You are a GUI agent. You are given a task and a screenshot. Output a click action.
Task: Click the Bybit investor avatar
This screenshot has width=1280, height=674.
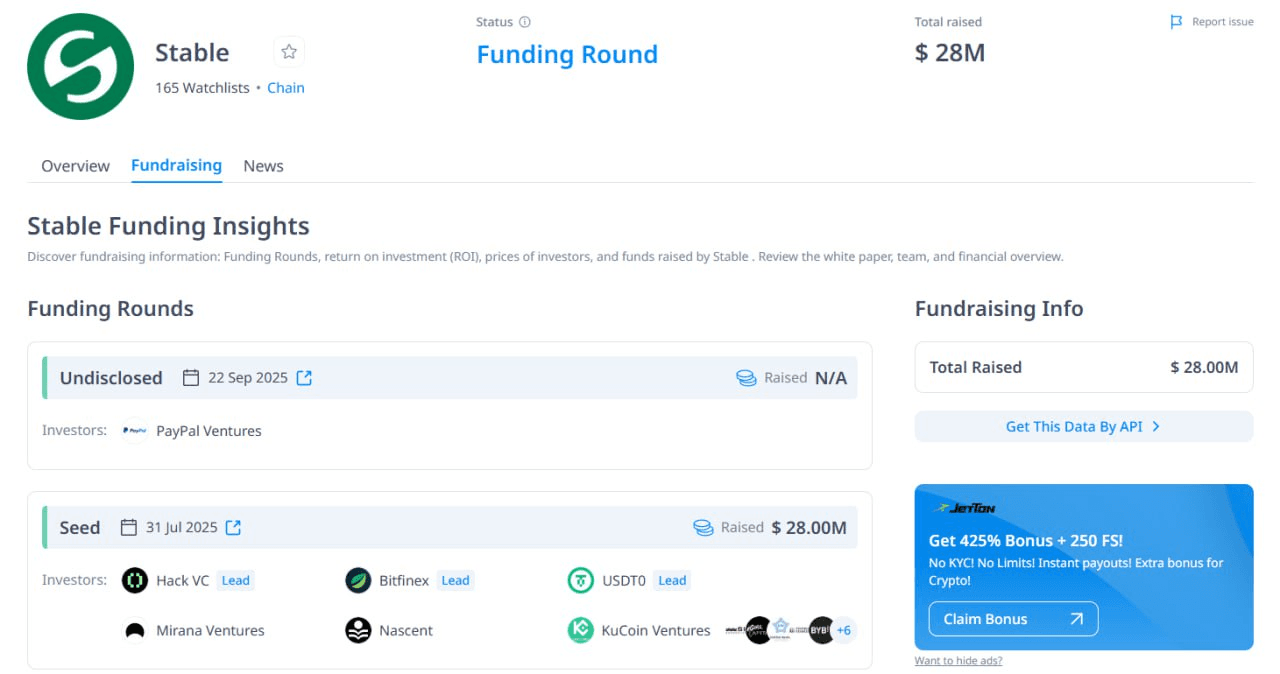point(821,630)
